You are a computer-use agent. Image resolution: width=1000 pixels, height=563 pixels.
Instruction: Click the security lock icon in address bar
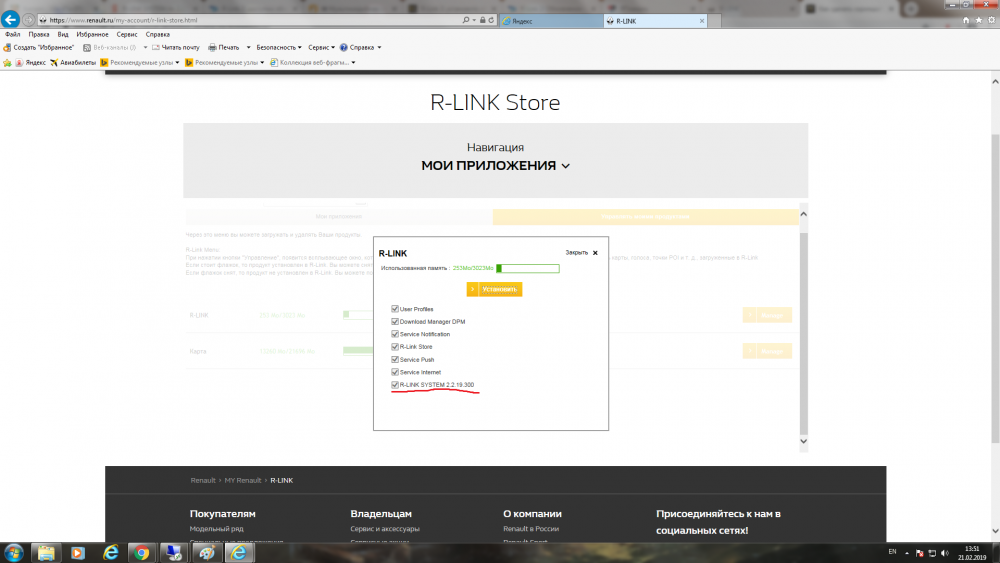pyautogui.click(x=483, y=20)
